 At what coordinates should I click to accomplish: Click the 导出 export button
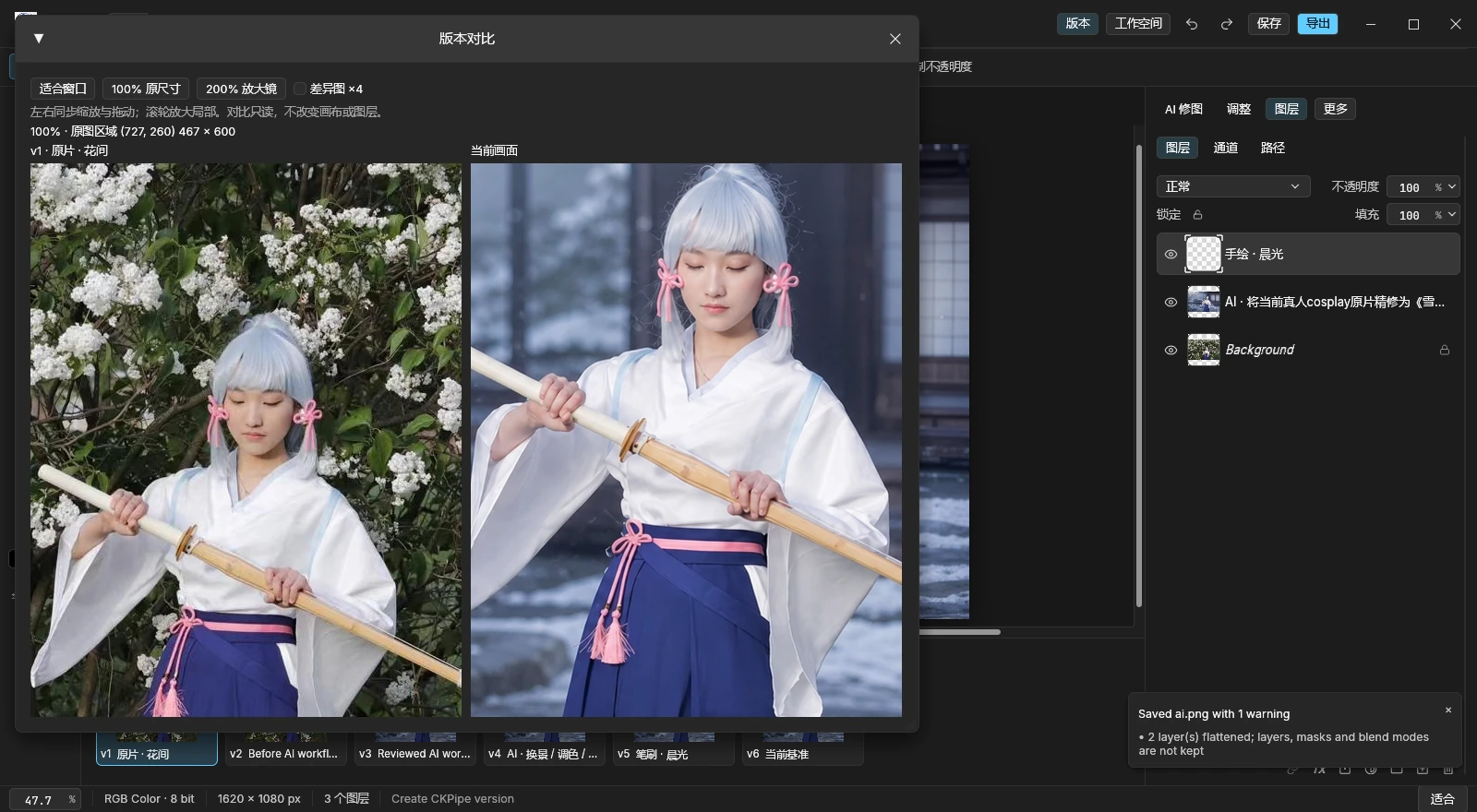click(1317, 24)
